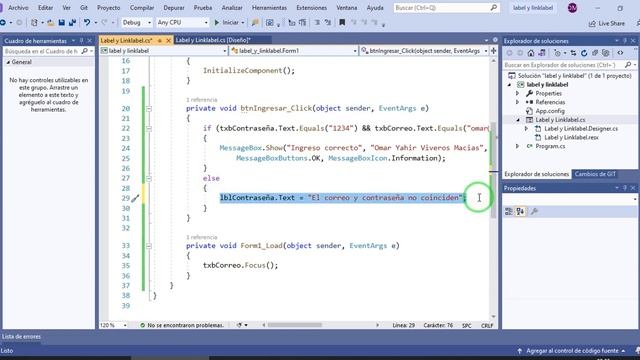Click the Open file folder icon
Image resolution: width=640 pixels, height=360 pixels.
click(51, 22)
